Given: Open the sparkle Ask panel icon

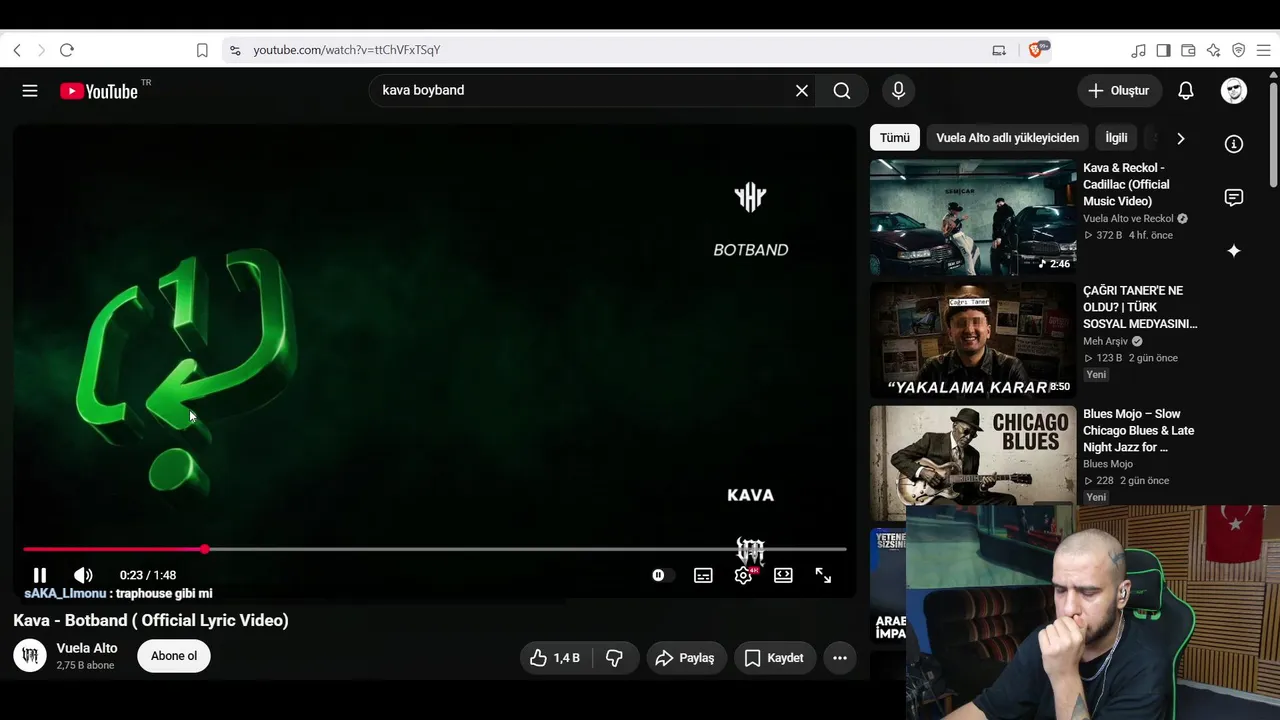Looking at the screenshot, I should pyautogui.click(x=1234, y=251).
